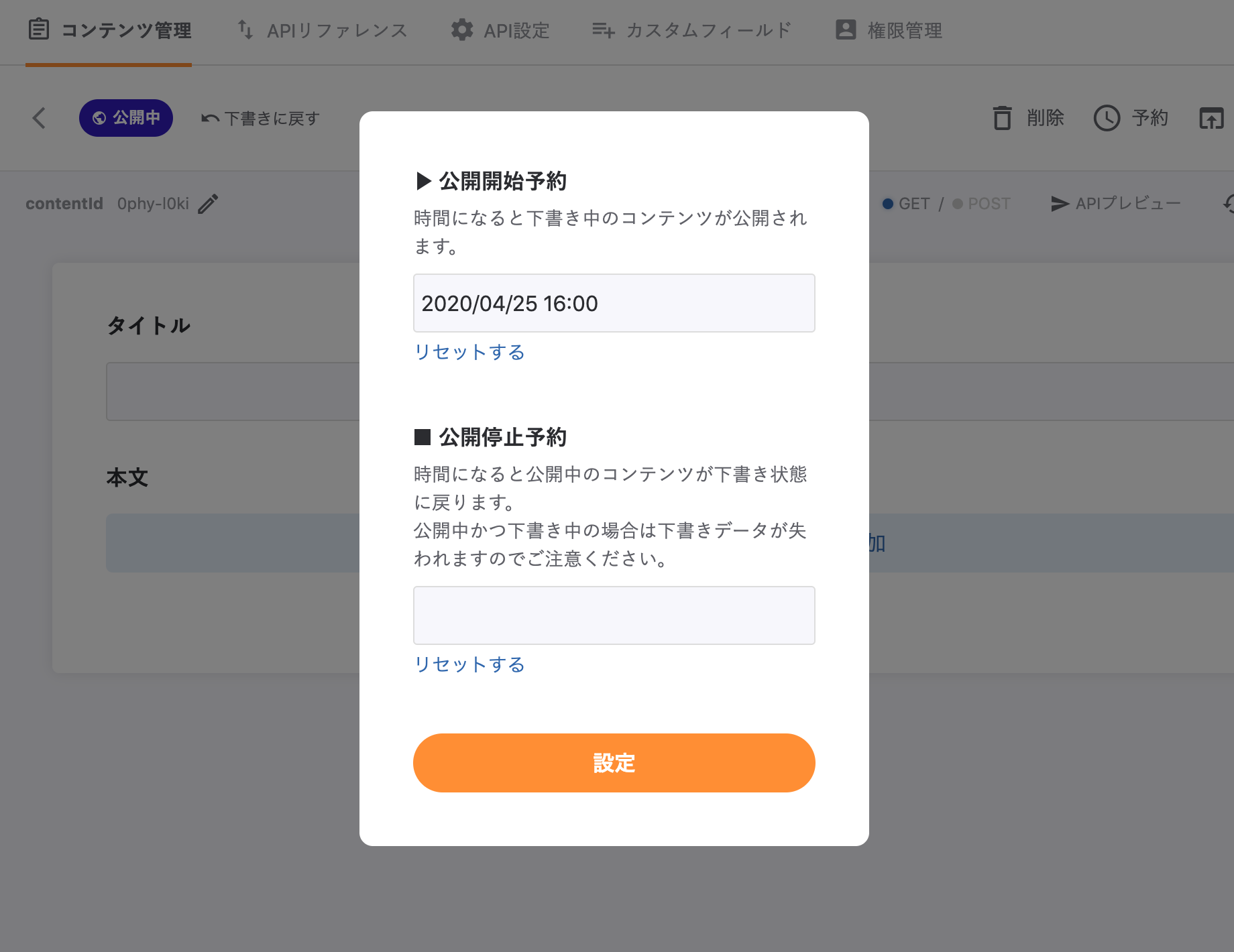Open the コンテンツ管理 tab
Screen dimensions: 1234x952
click(x=109, y=30)
